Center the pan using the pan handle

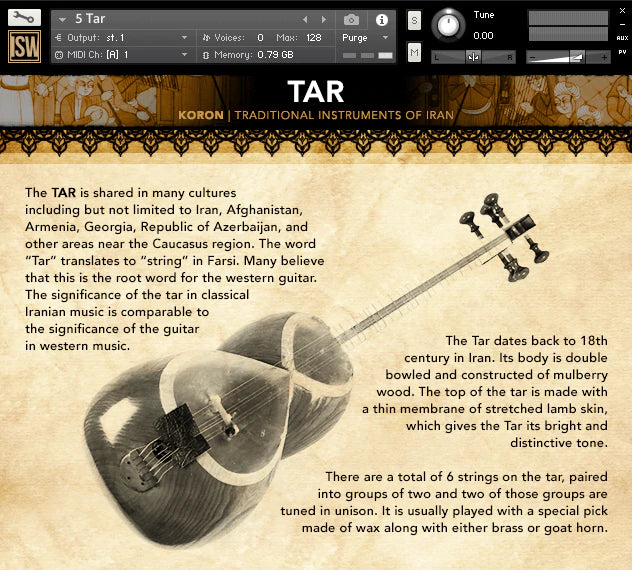[473, 57]
